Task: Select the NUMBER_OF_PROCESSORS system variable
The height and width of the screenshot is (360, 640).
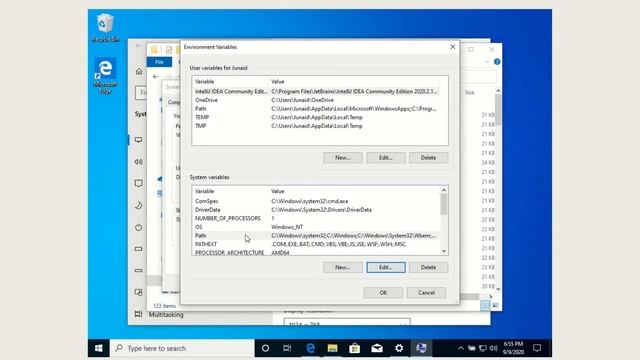Action: [x=316, y=218]
